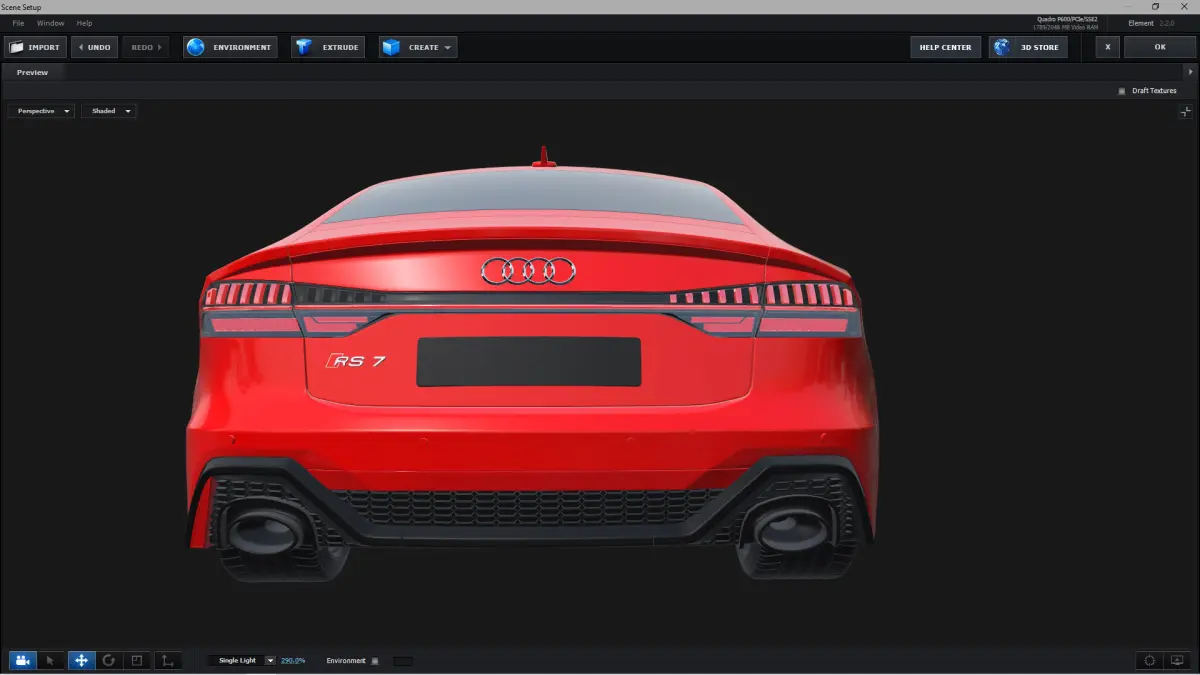The image size is (1200, 675).
Task: Open the Single Light dropdown
Action: click(x=242, y=660)
